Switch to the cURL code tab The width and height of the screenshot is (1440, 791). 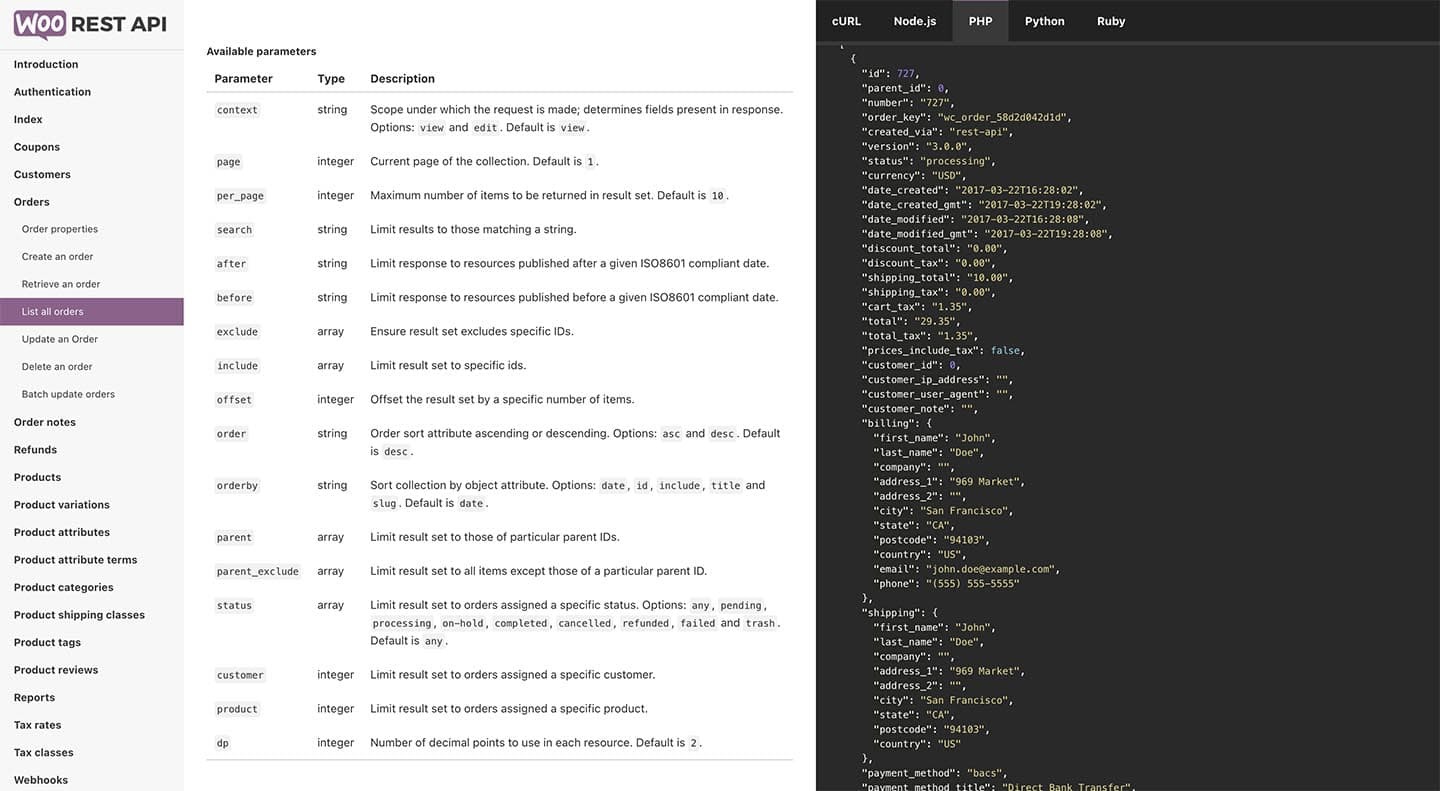pos(846,21)
